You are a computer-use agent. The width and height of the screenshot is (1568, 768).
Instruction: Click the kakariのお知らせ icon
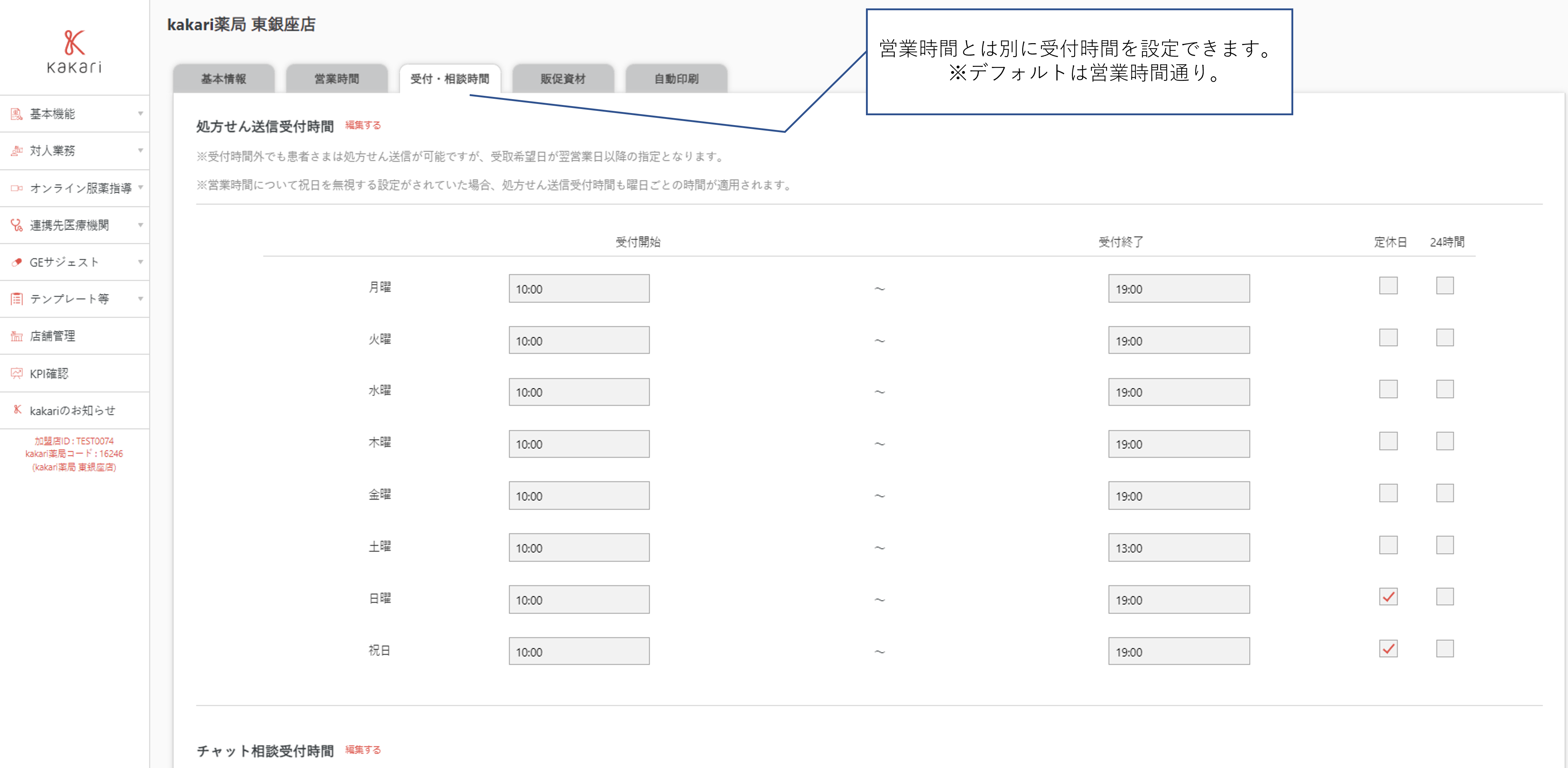click(17, 410)
